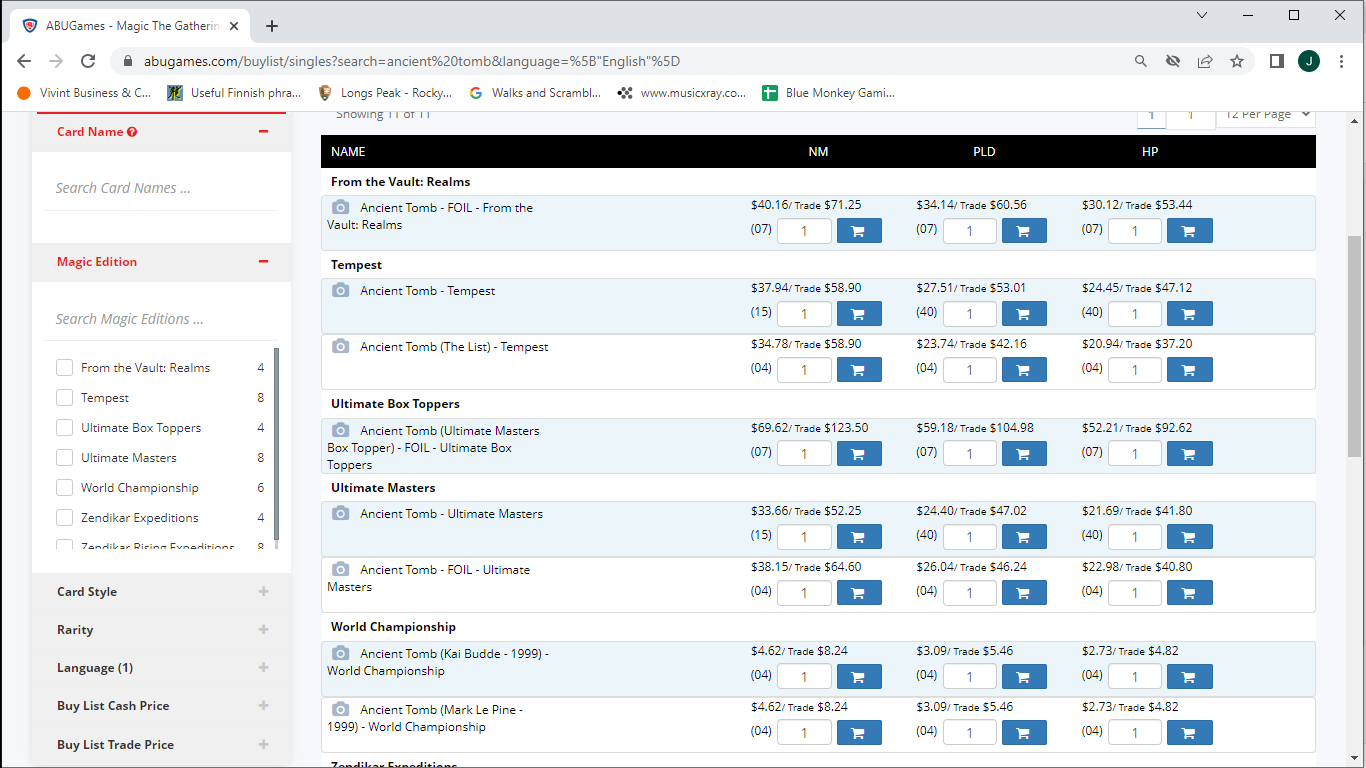Collapse the Magic Edition filter section

coord(263,262)
